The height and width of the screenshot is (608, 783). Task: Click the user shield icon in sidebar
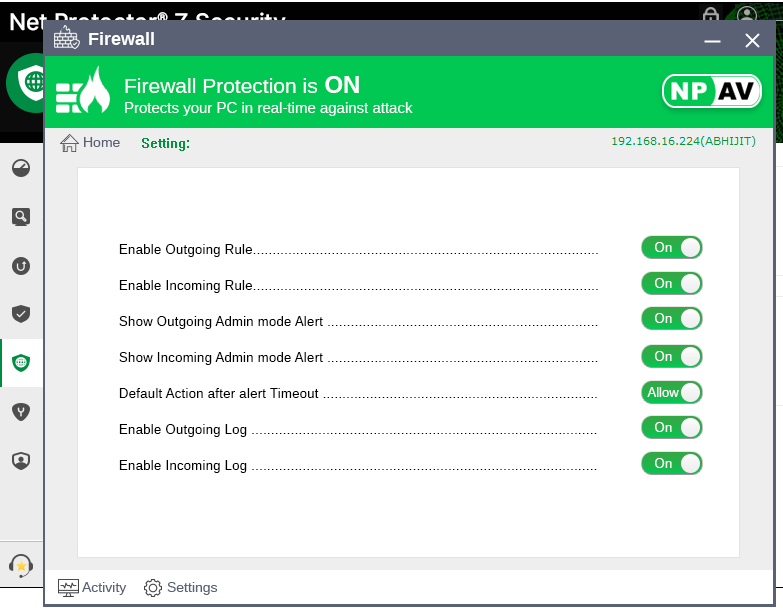[x=21, y=460]
